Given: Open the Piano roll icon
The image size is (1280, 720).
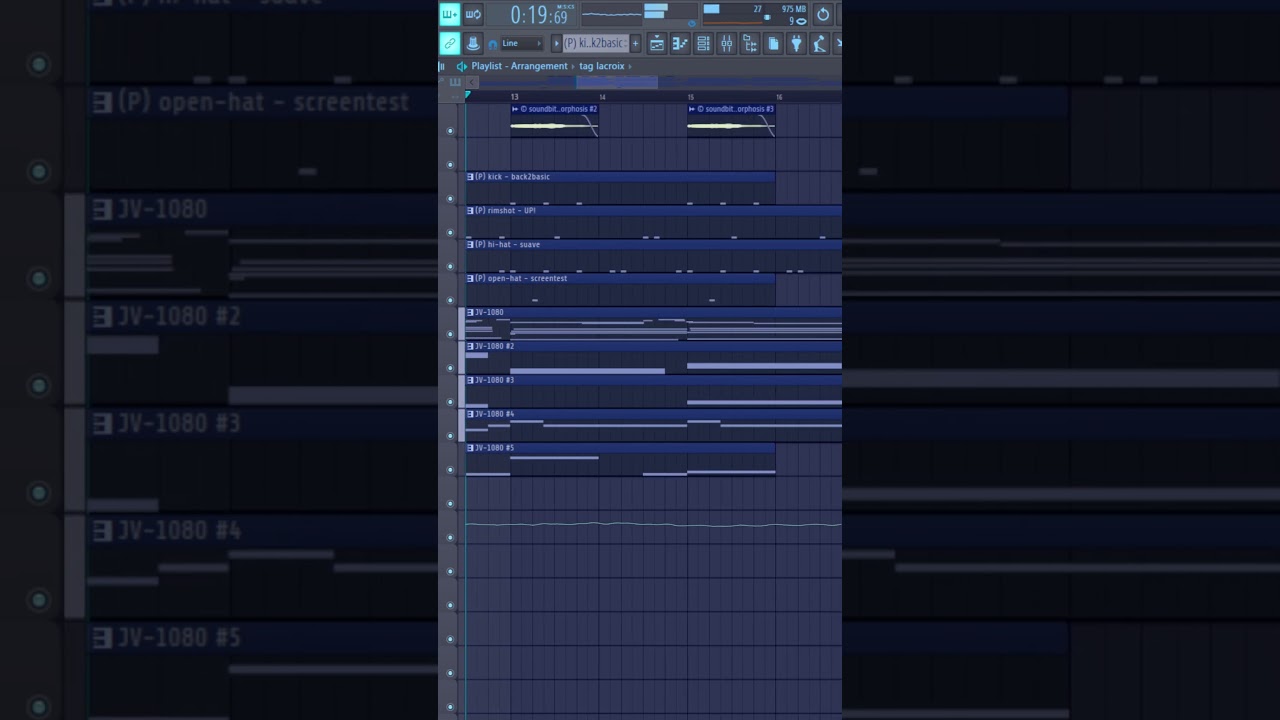Looking at the screenshot, I should [680, 43].
